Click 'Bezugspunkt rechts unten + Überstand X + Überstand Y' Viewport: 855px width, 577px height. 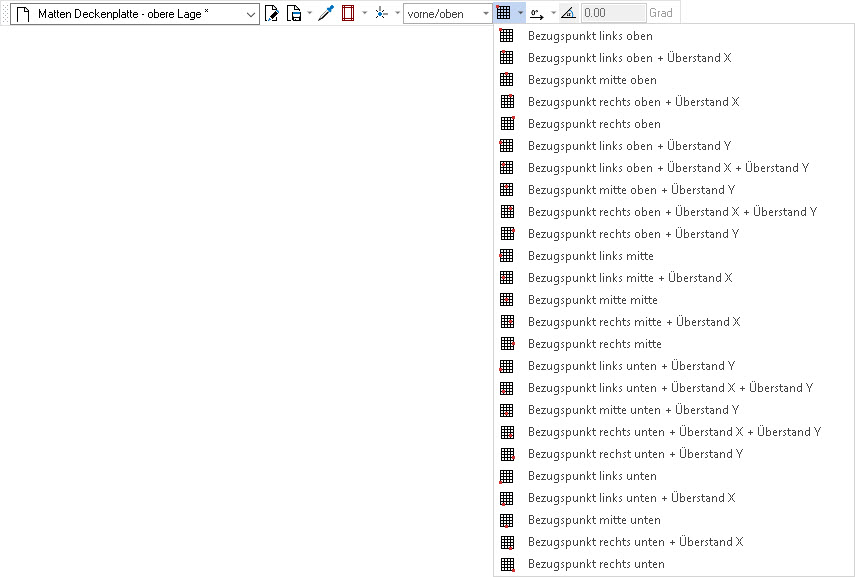point(674,432)
